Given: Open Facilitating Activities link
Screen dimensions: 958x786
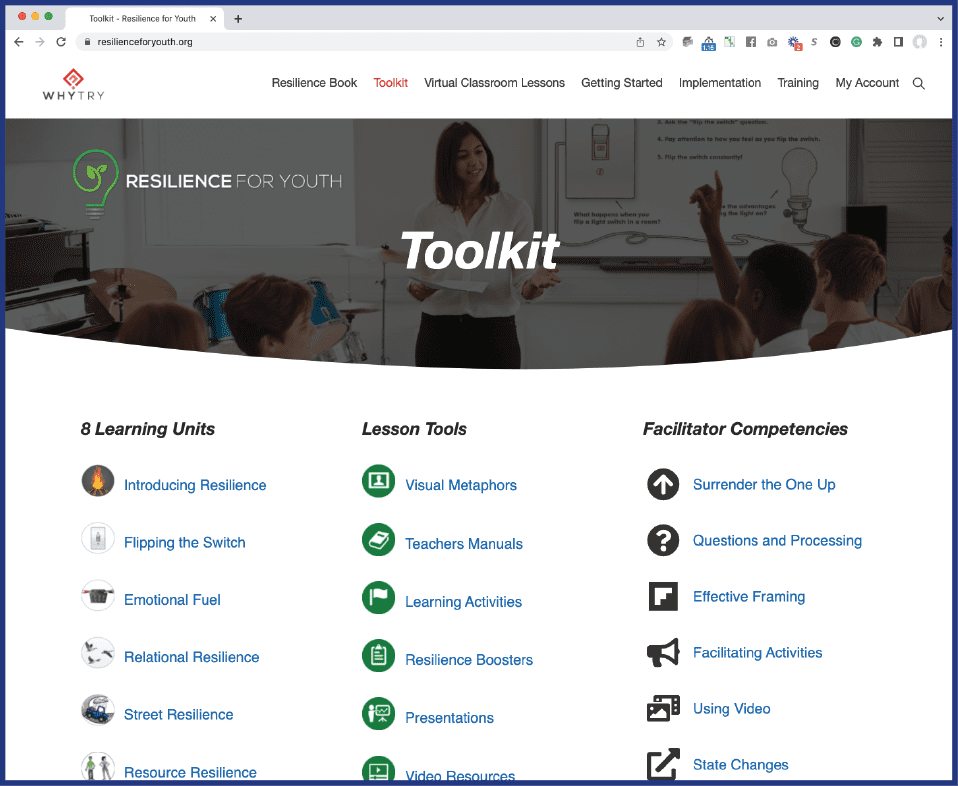Looking at the screenshot, I should (757, 653).
